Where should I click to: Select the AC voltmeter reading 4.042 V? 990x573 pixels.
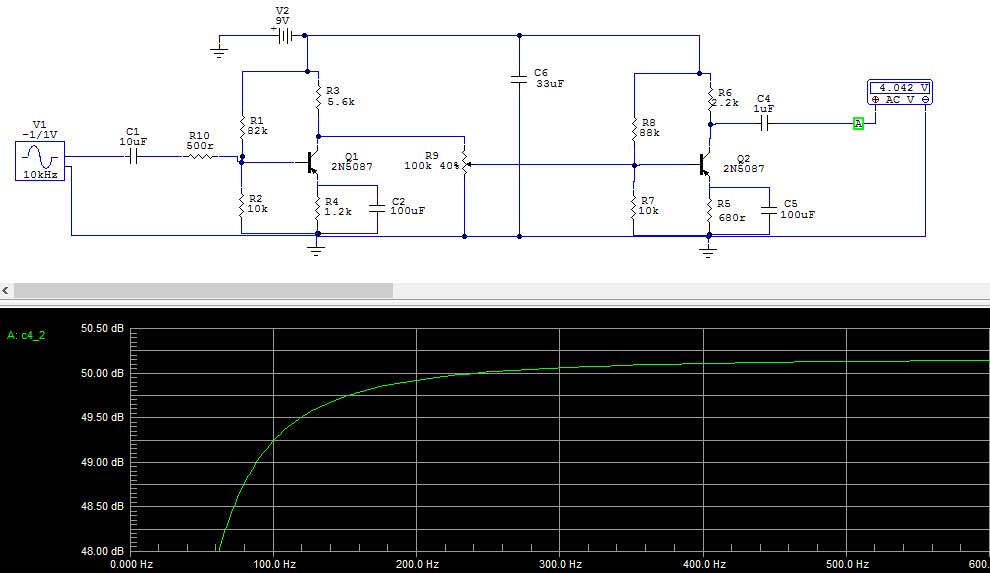[900, 93]
